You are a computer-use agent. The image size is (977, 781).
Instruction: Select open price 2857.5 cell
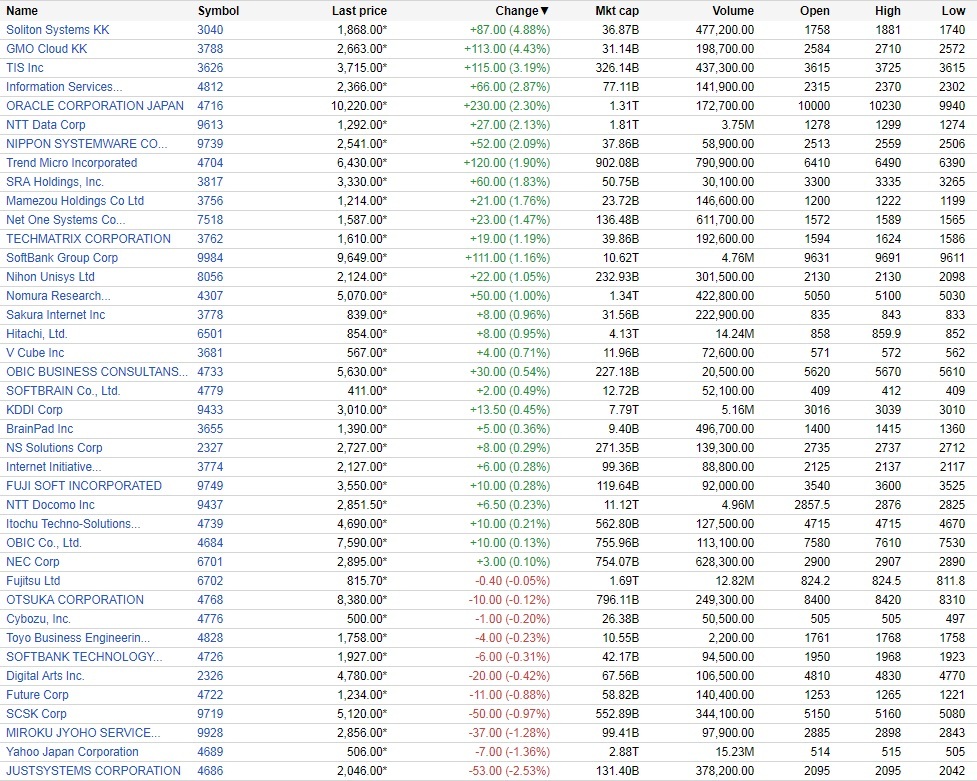812,505
